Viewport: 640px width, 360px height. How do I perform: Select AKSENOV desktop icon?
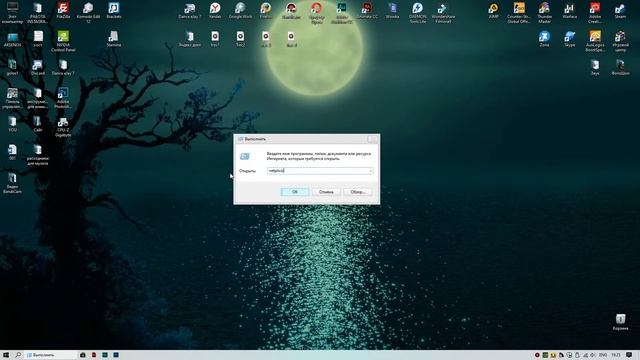pyautogui.click(x=12, y=39)
